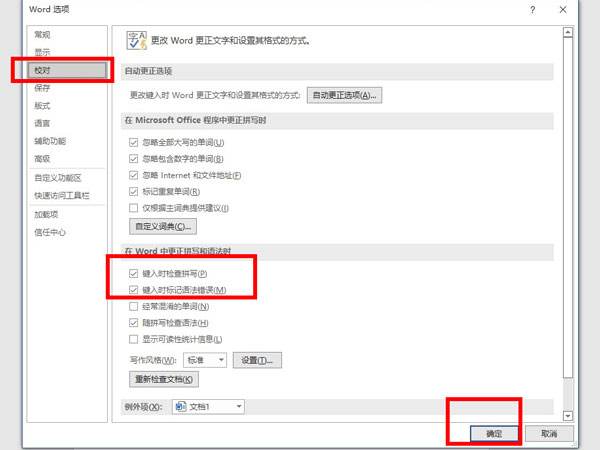Uncheck 键入时检查拼写(P)
This screenshot has width=600, height=450.
point(133,274)
